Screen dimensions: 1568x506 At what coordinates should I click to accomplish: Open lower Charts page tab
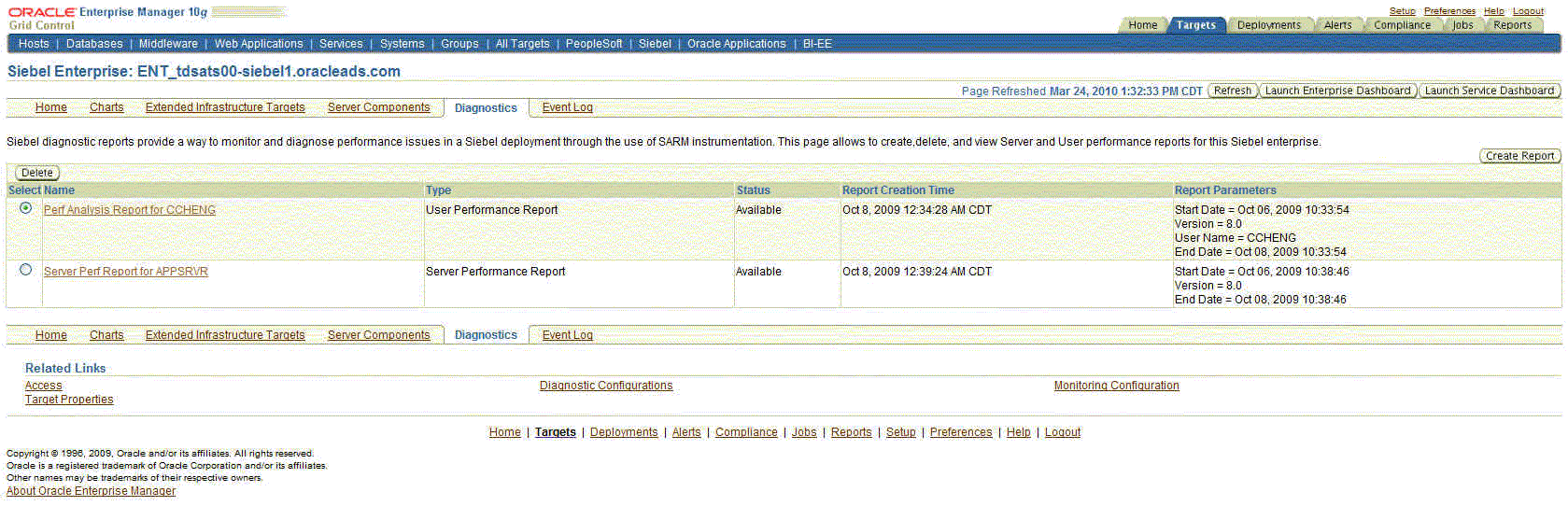coord(106,335)
